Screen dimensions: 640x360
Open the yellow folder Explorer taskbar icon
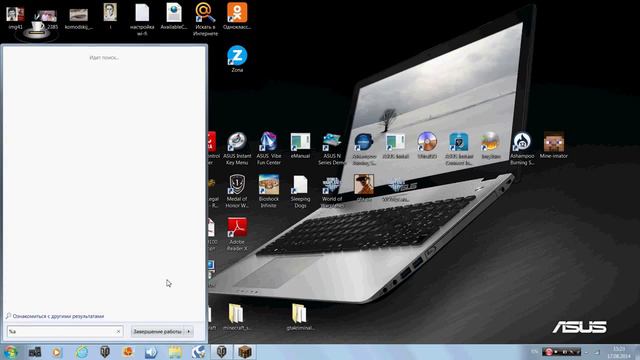pos(175,352)
